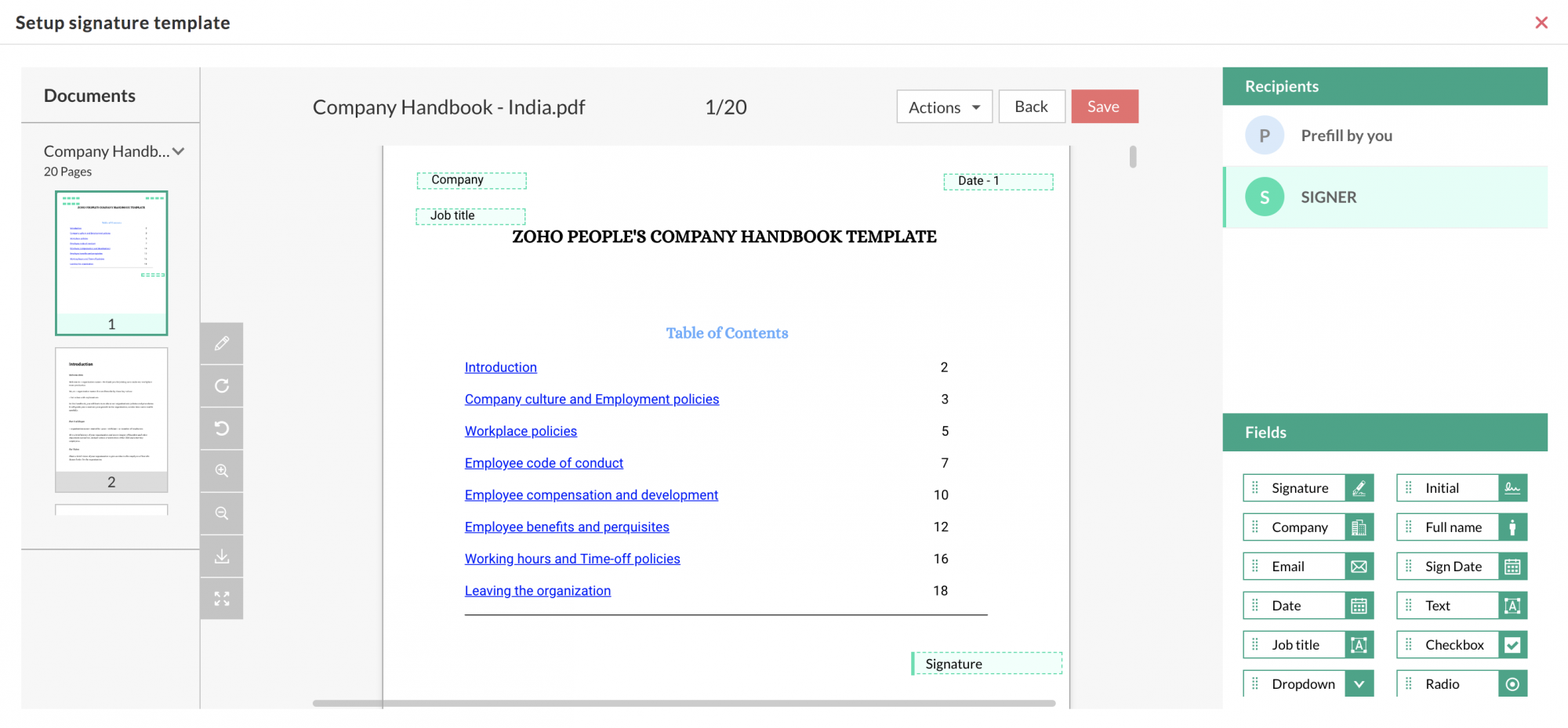Open the Introduction link
1568x728 pixels.
[500, 368]
